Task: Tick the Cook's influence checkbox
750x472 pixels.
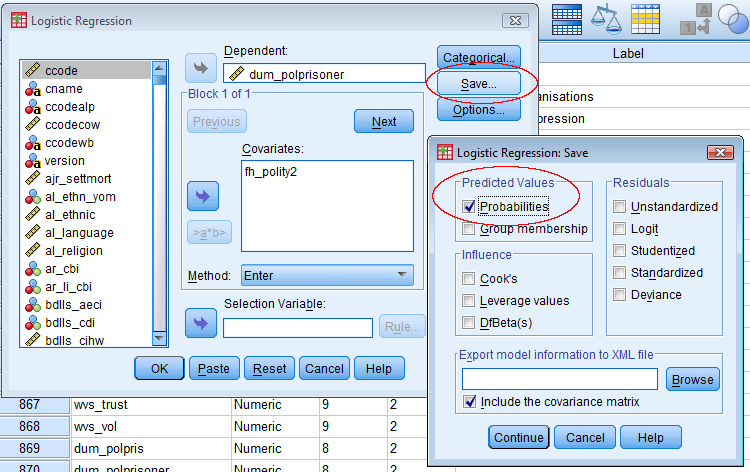Action: 469,279
